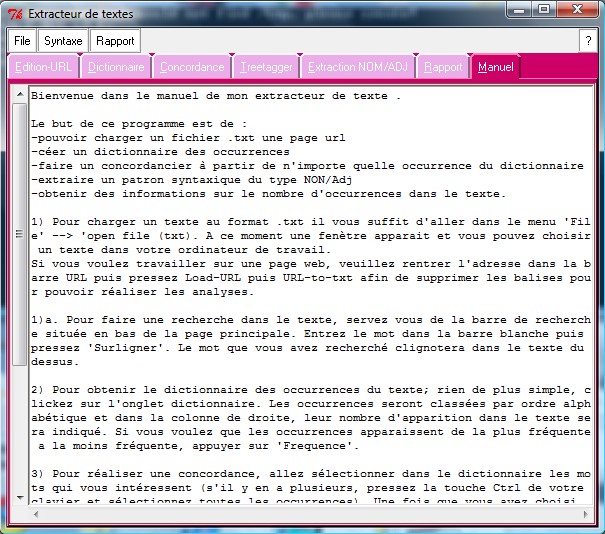The height and width of the screenshot is (534, 605).
Task: Click the line '-pouvoir charger un fichier .txt'
Action: pyautogui.click(x=188, y=138)
